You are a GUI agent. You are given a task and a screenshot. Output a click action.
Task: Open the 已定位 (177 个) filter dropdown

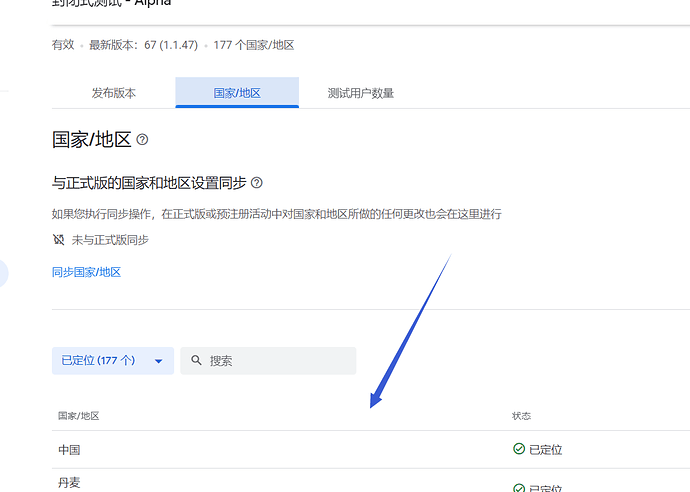click(x=113, y=361)
